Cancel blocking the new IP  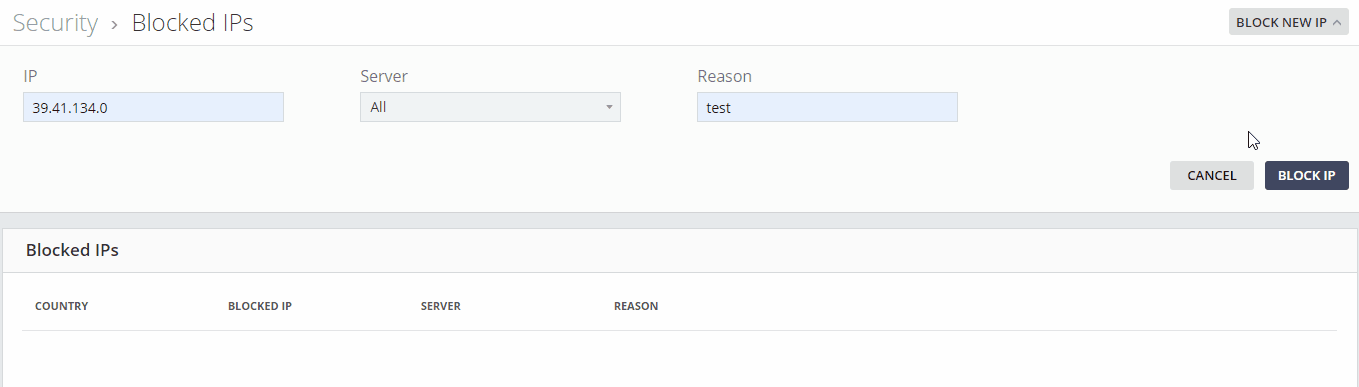1212,175
